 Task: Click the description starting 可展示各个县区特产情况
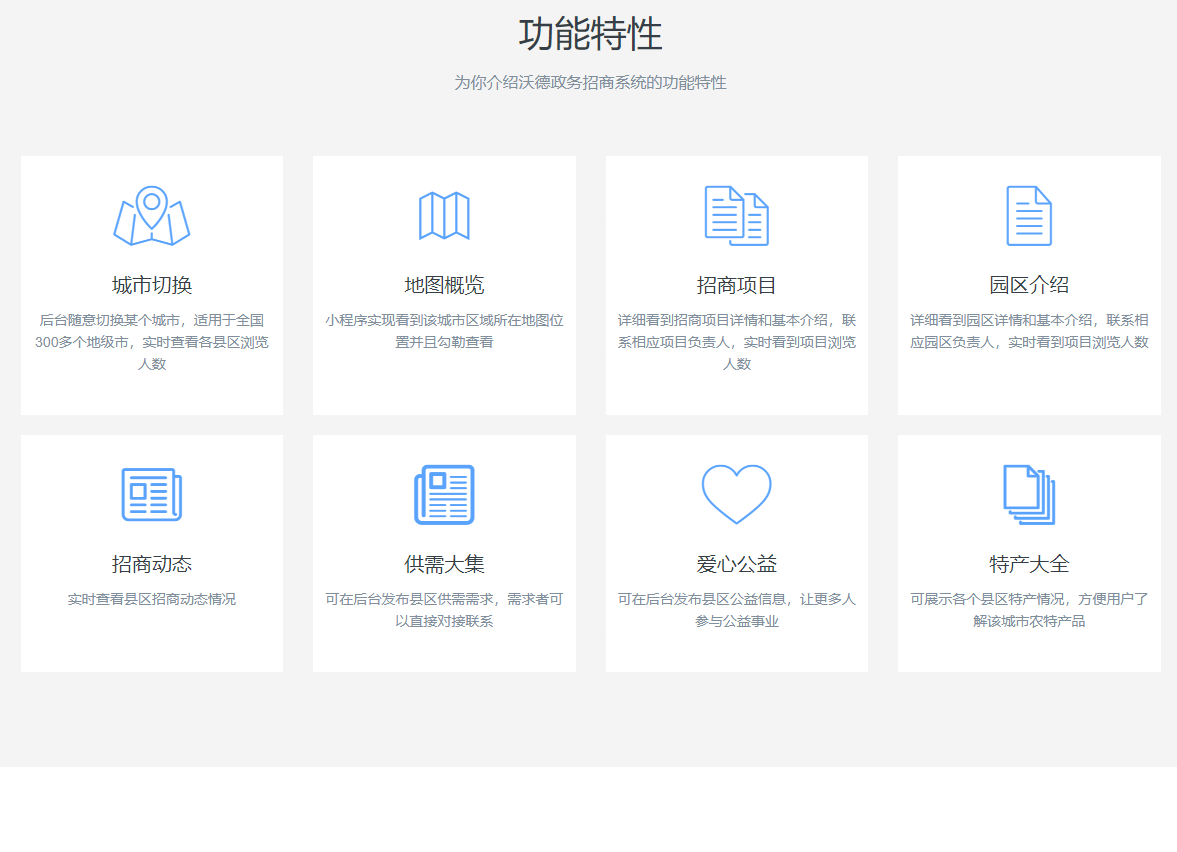pyautogui.click(x=1029, y=610)
